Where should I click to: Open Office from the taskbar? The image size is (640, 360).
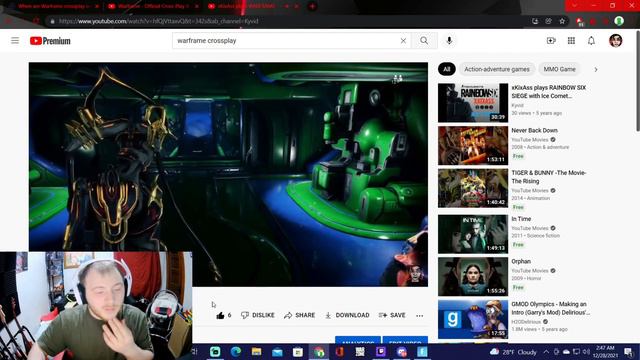tap(340, 351)
